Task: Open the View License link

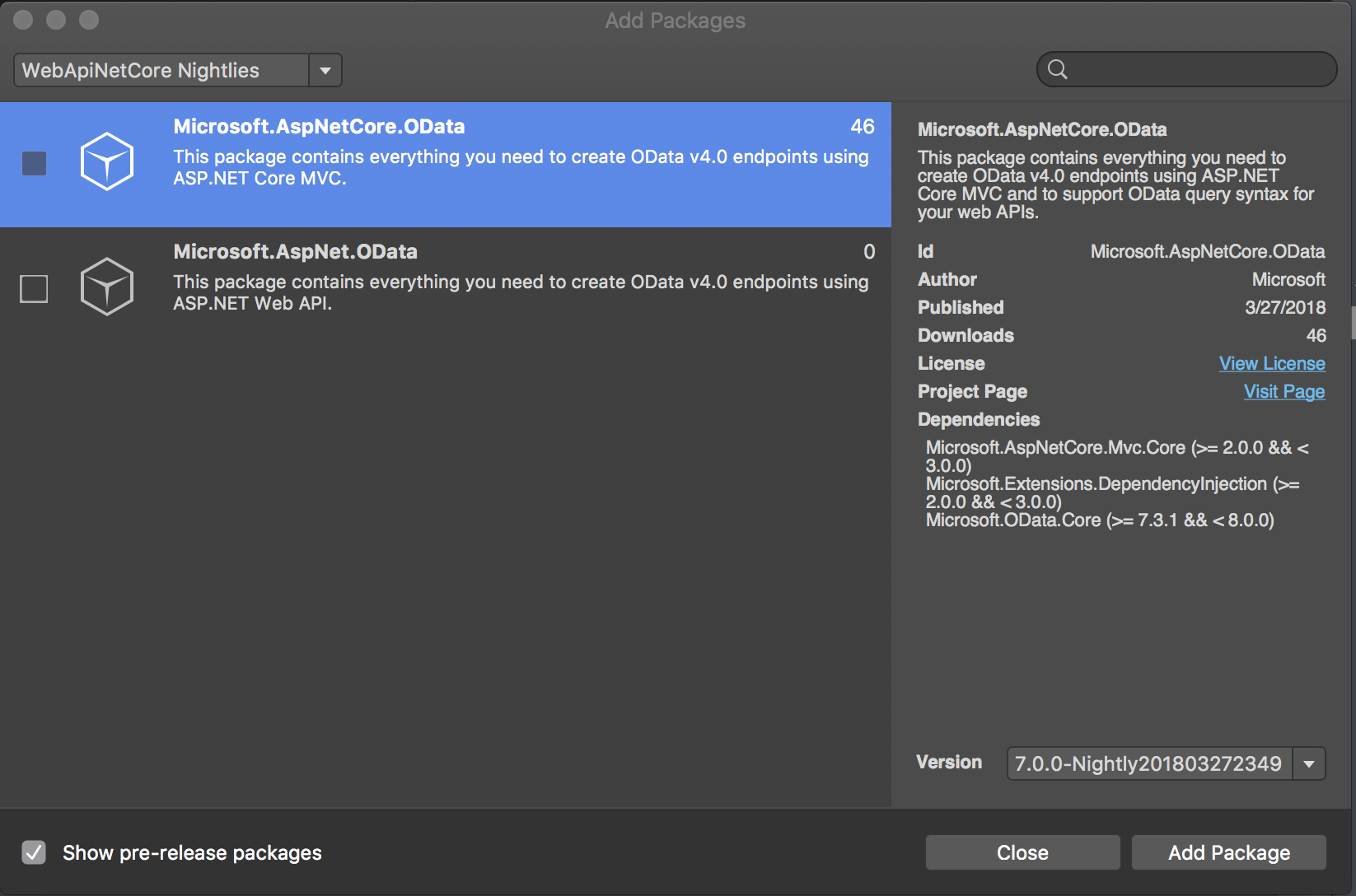Action: pyautogui.click(x=1272, y=363)
